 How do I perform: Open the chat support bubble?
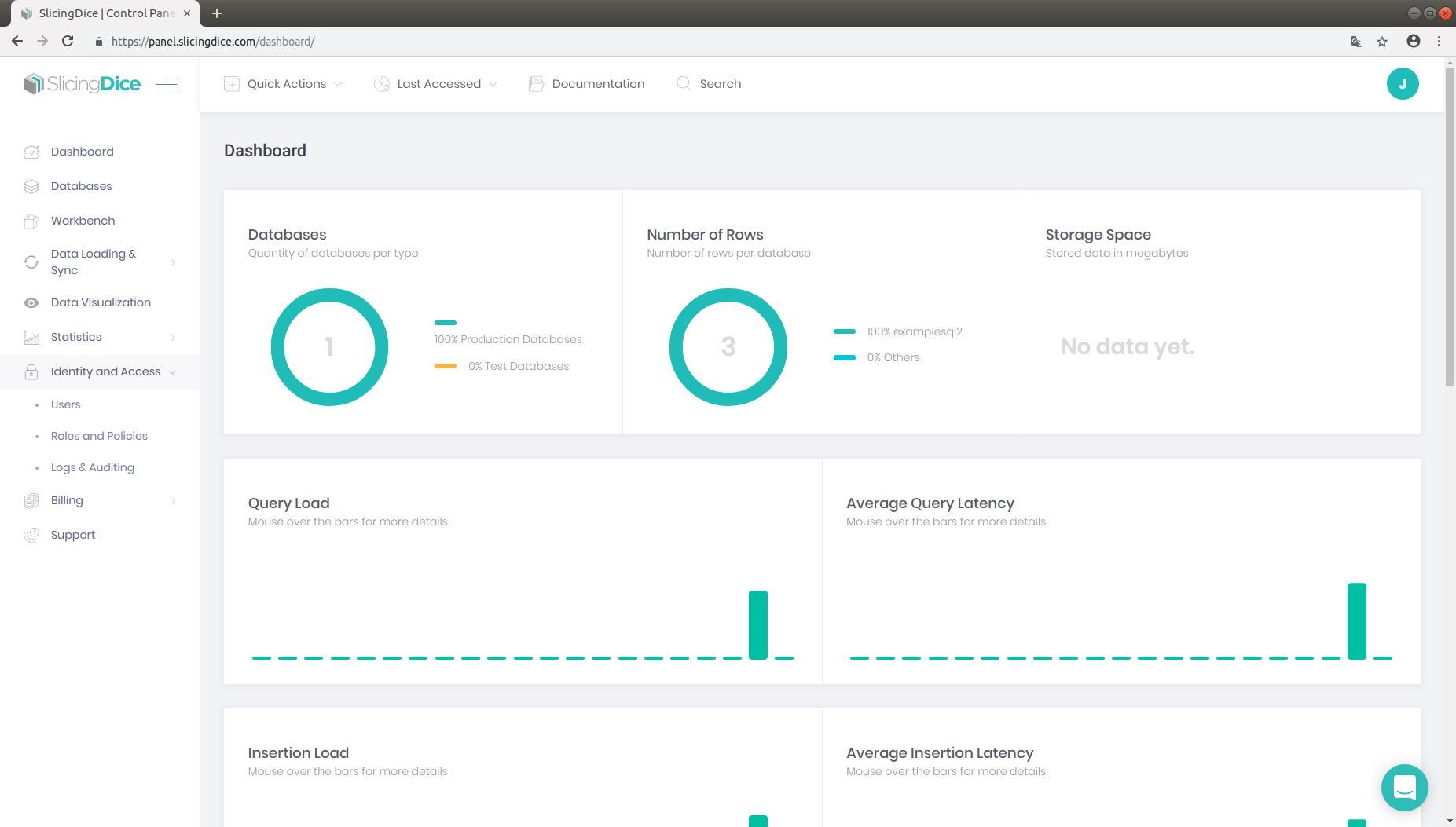(x=1404, y=787)
